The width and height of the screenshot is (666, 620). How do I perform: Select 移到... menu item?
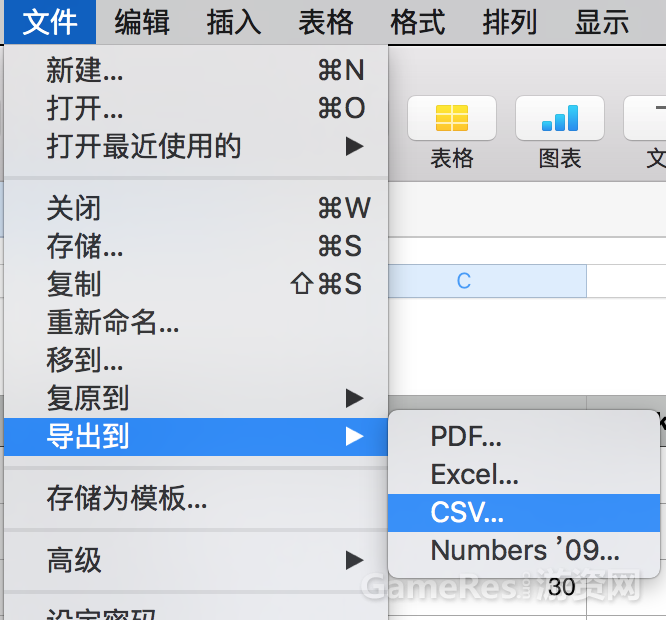tap(196, 360)
